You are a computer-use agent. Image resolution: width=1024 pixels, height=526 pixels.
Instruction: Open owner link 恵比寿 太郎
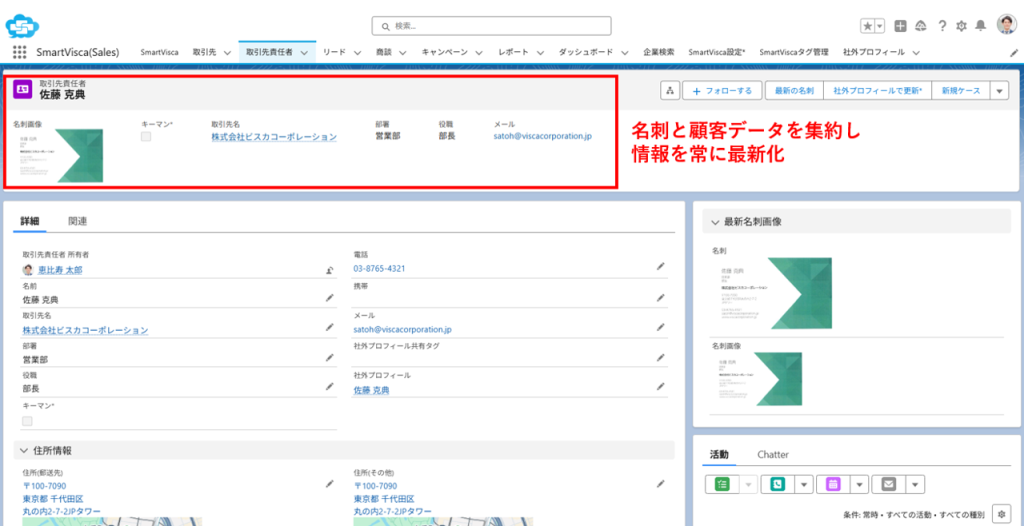(x=59, y=270)
